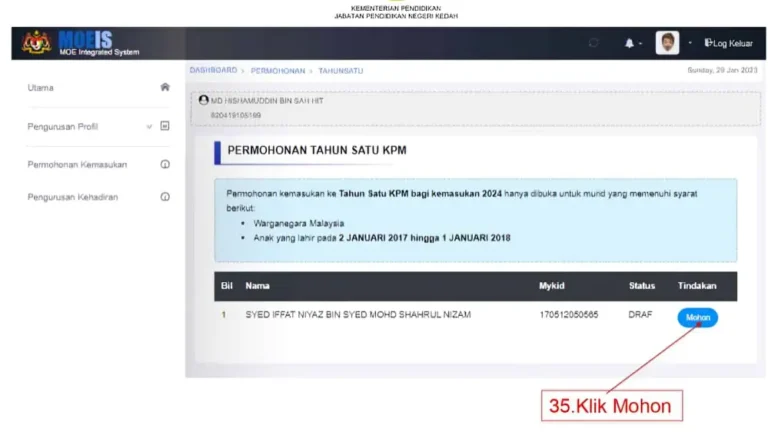Click the Malaysia coat of arms emblem

tap(36, 43)
